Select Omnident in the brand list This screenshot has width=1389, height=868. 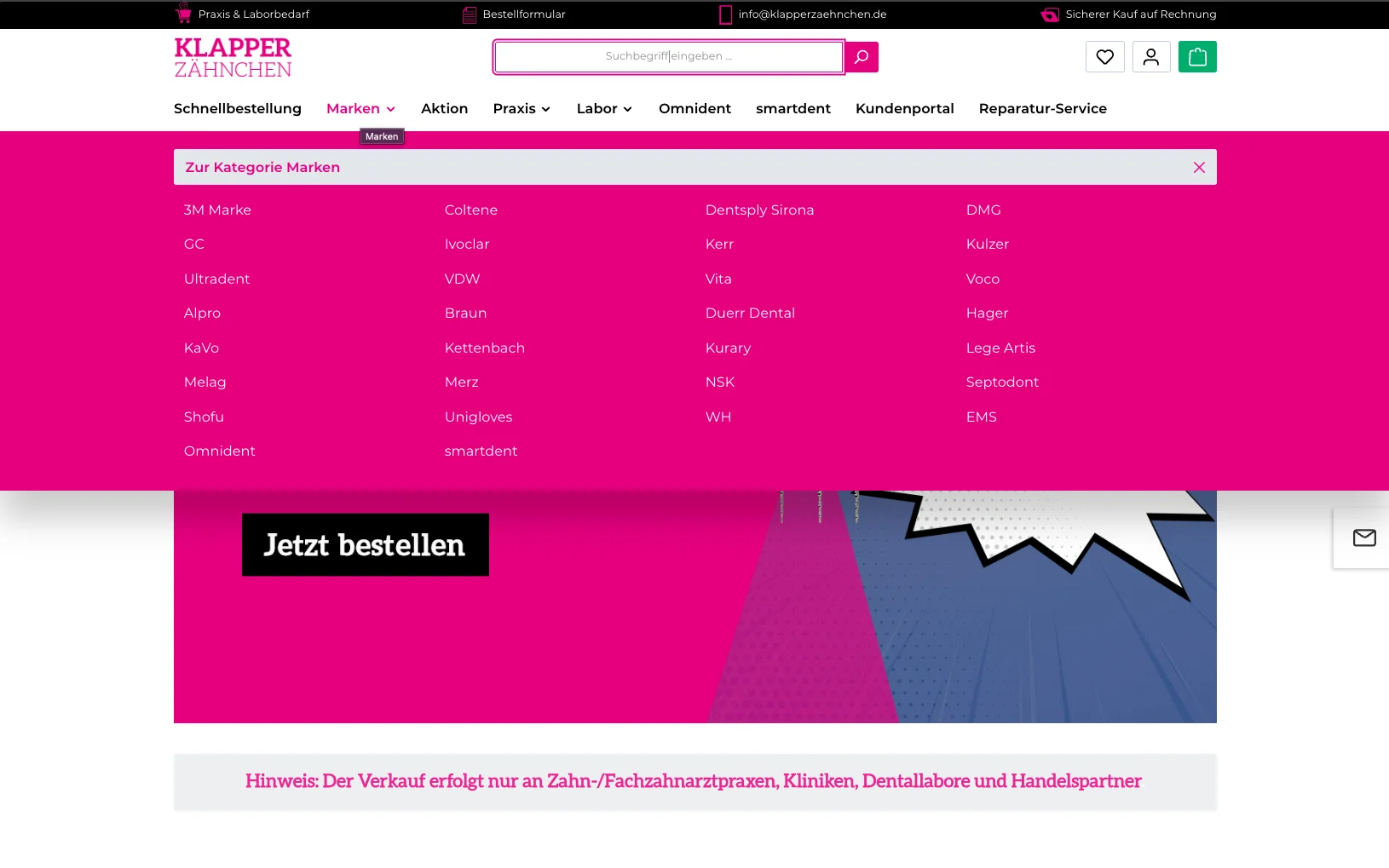pyautogui.click(x=219, y=451)
